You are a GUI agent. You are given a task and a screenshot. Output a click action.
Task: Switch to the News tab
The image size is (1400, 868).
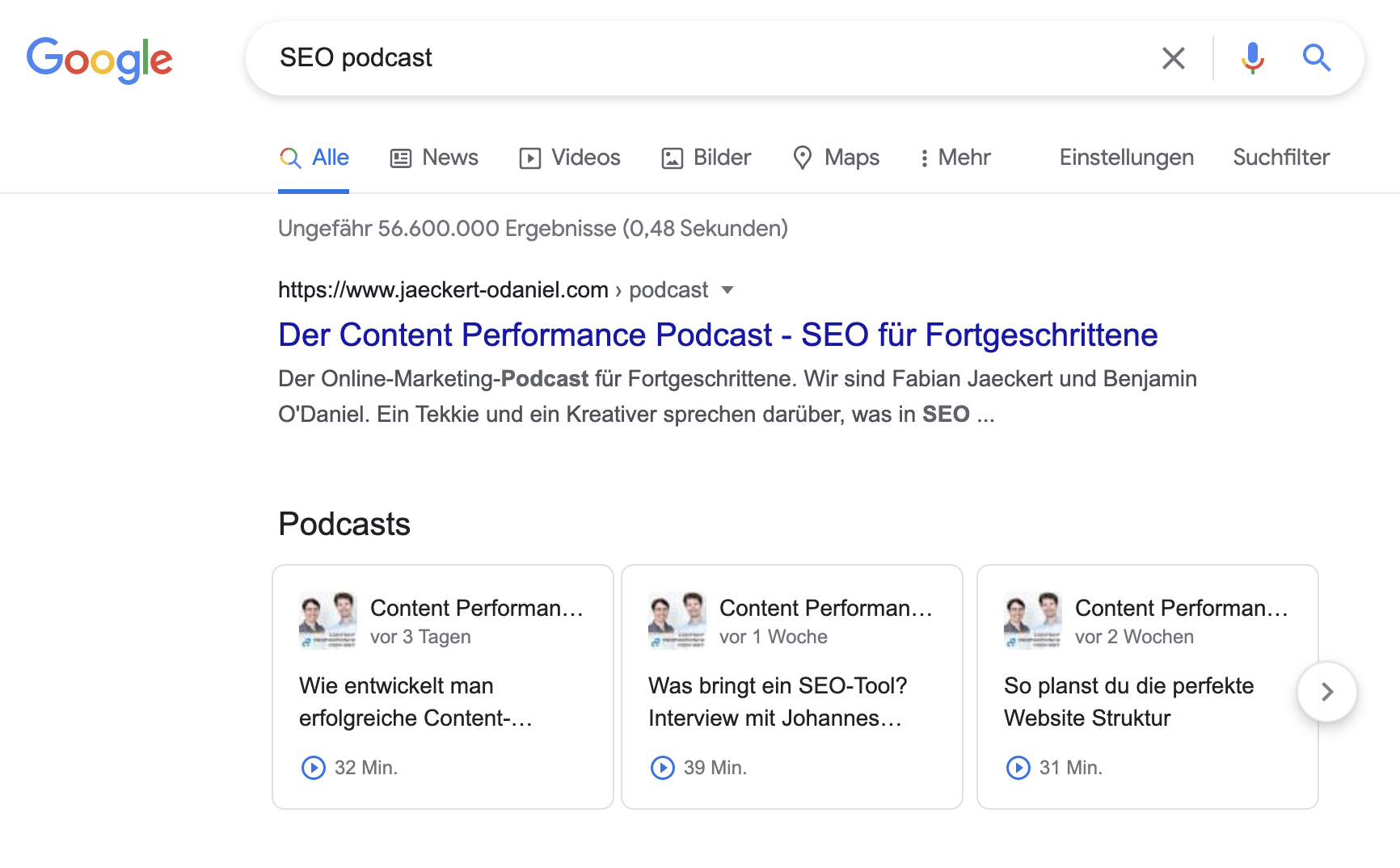click(x=434, y=158)
